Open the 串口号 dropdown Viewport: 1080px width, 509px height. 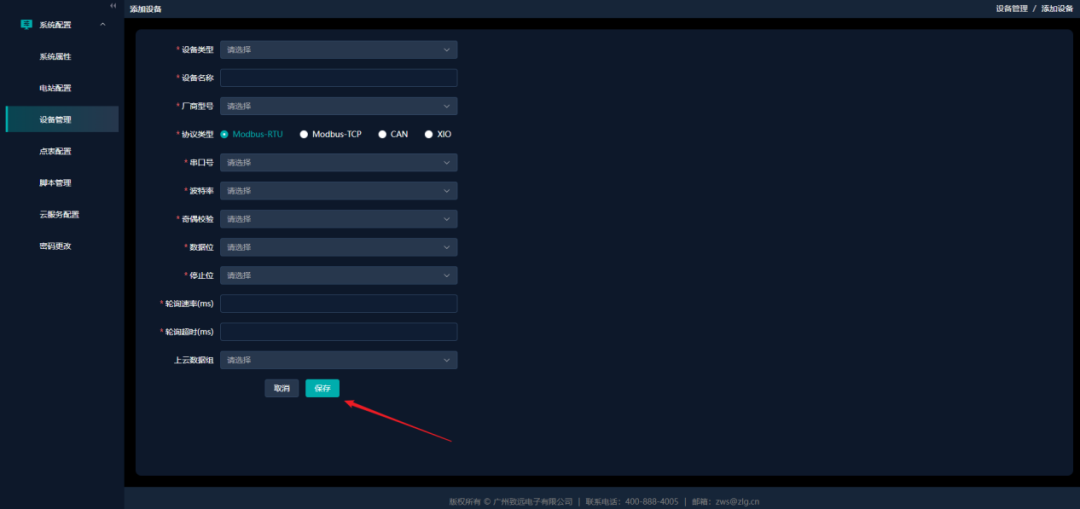coord(338,163)
